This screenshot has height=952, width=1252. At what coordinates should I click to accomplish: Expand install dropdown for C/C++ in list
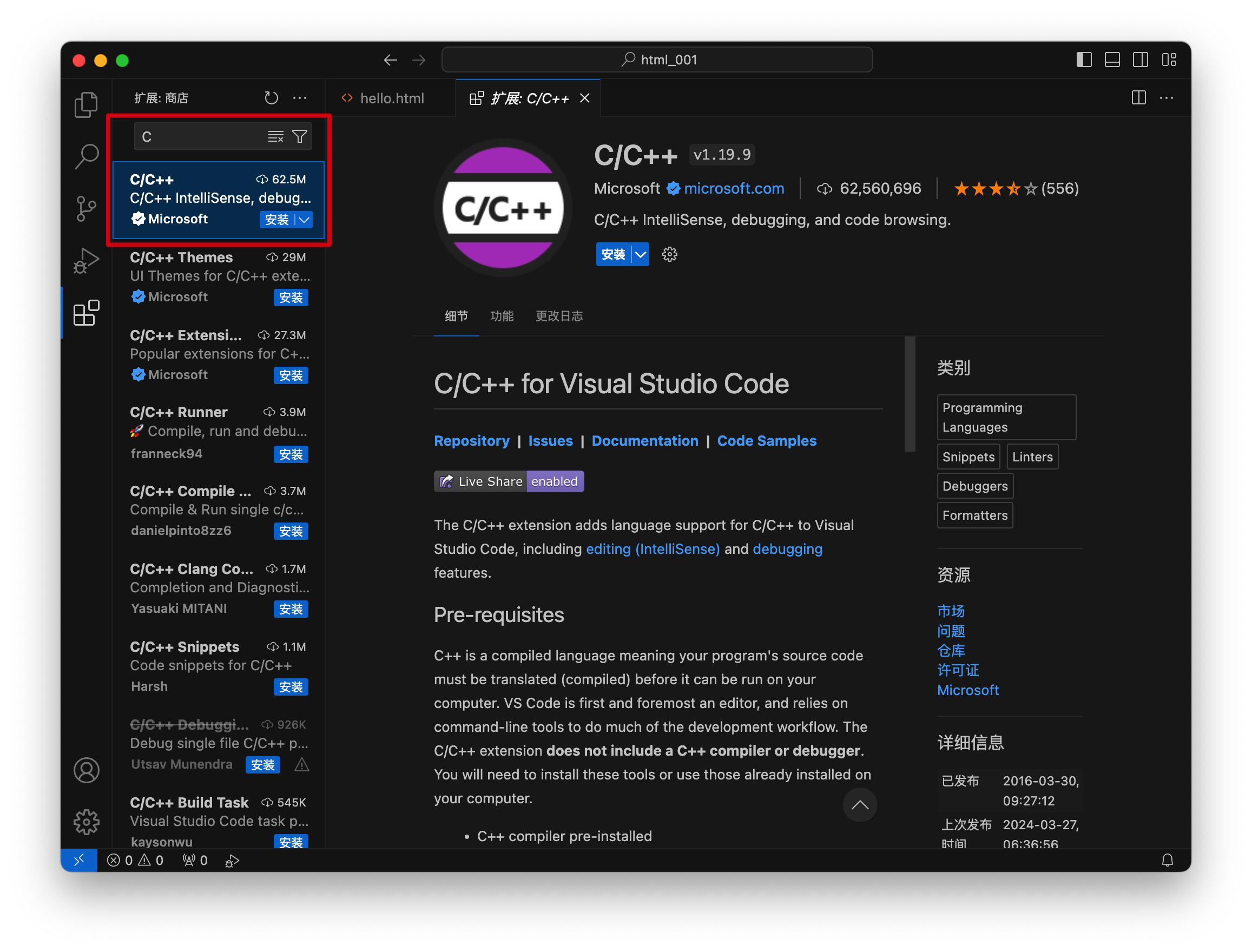304,220
